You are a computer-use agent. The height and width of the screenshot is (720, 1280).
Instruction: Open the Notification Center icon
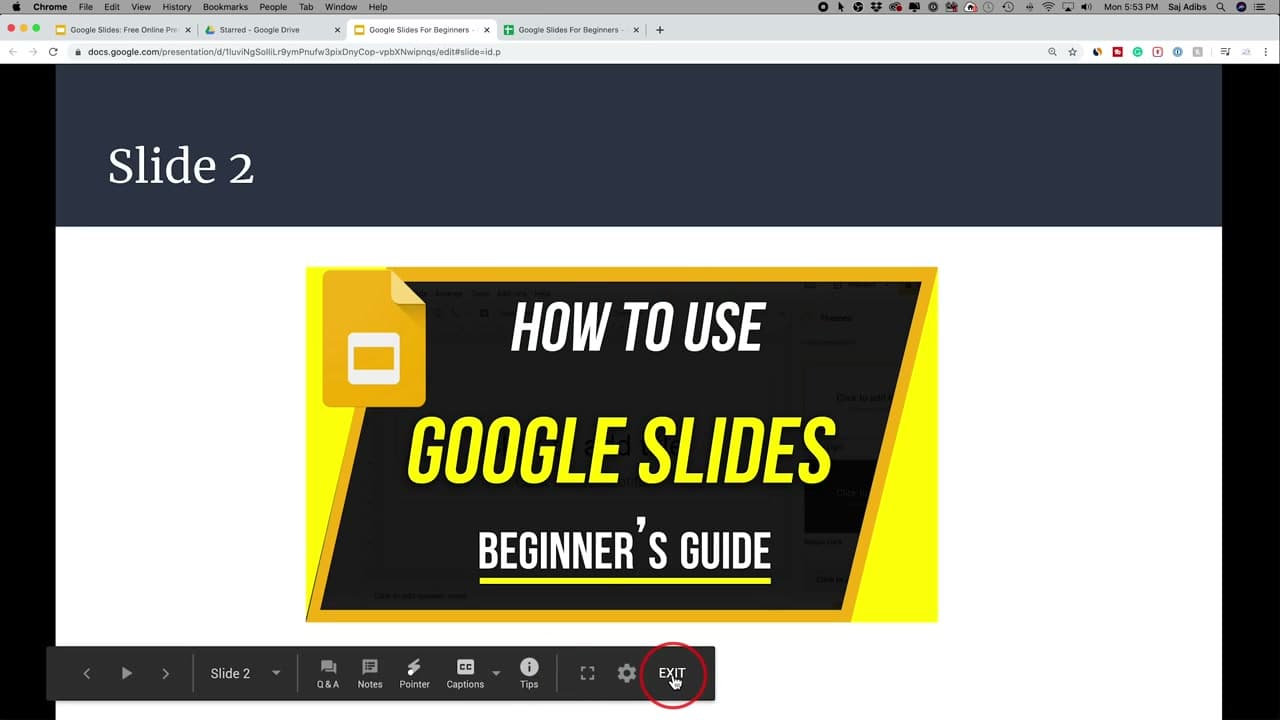[1262, 7]
